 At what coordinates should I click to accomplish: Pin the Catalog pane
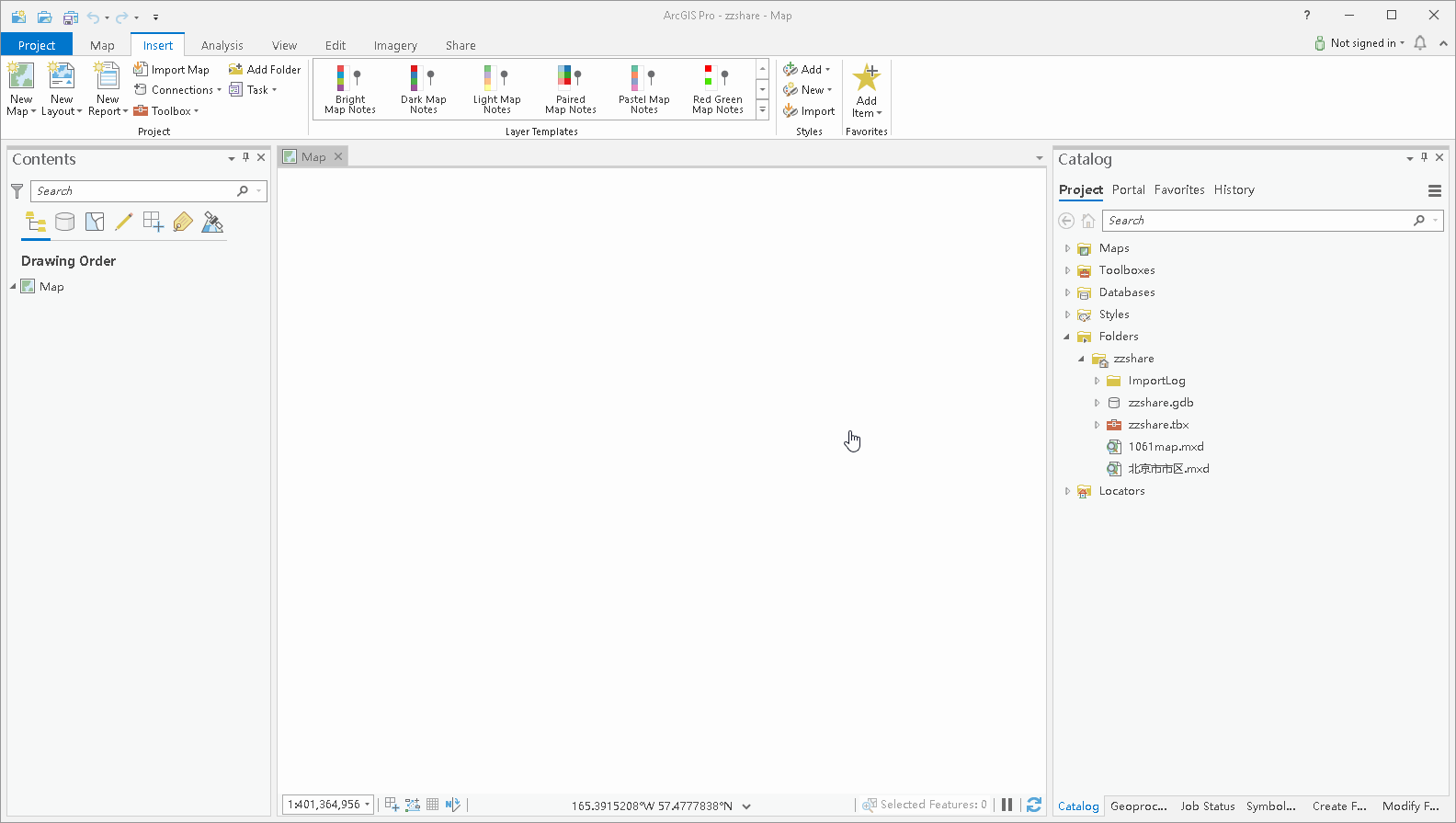tap(1424, 157)
